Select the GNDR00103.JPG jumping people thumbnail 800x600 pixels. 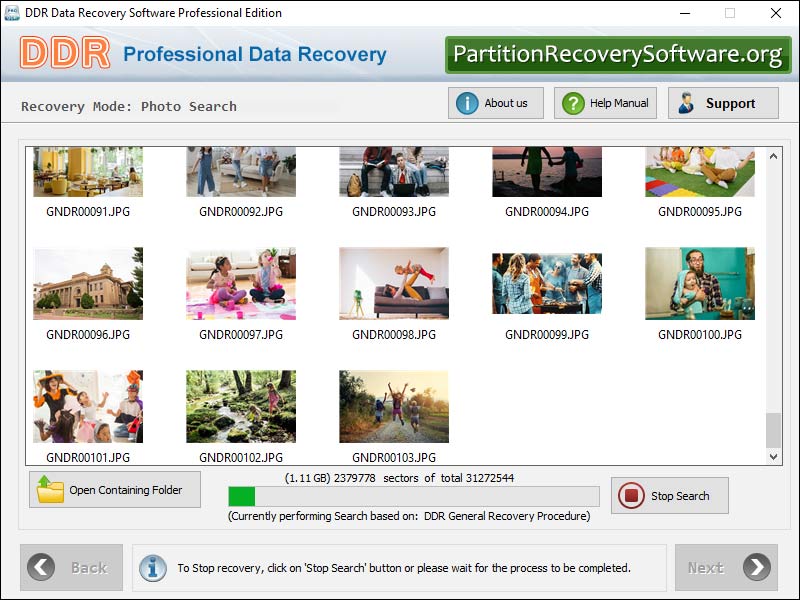click(x=394, y=407)
